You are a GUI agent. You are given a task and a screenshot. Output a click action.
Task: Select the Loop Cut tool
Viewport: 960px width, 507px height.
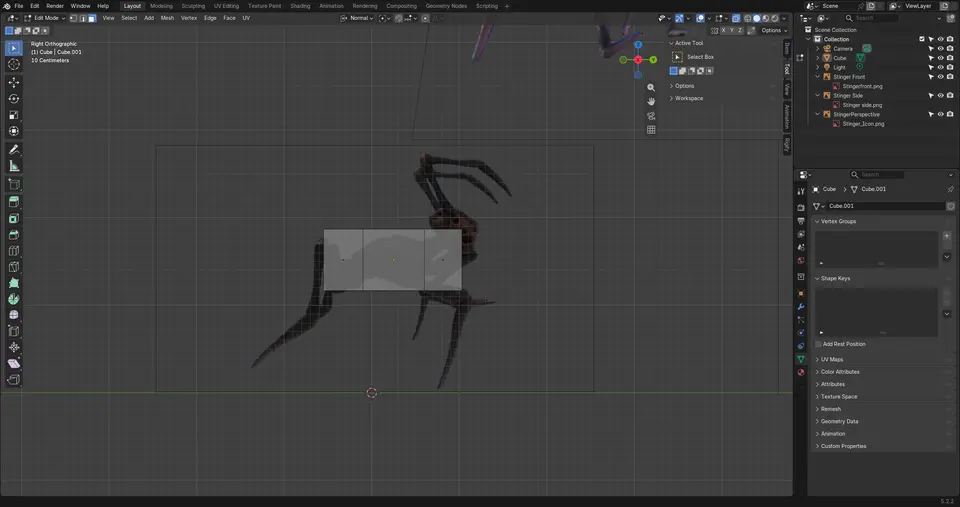tap(13, 251)
